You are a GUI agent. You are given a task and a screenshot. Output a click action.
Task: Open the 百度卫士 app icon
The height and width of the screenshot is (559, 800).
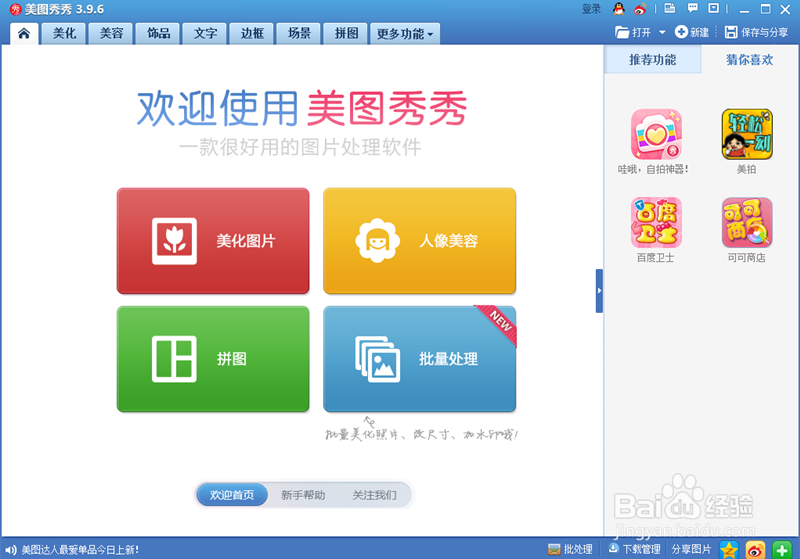(x=656, y=222)
